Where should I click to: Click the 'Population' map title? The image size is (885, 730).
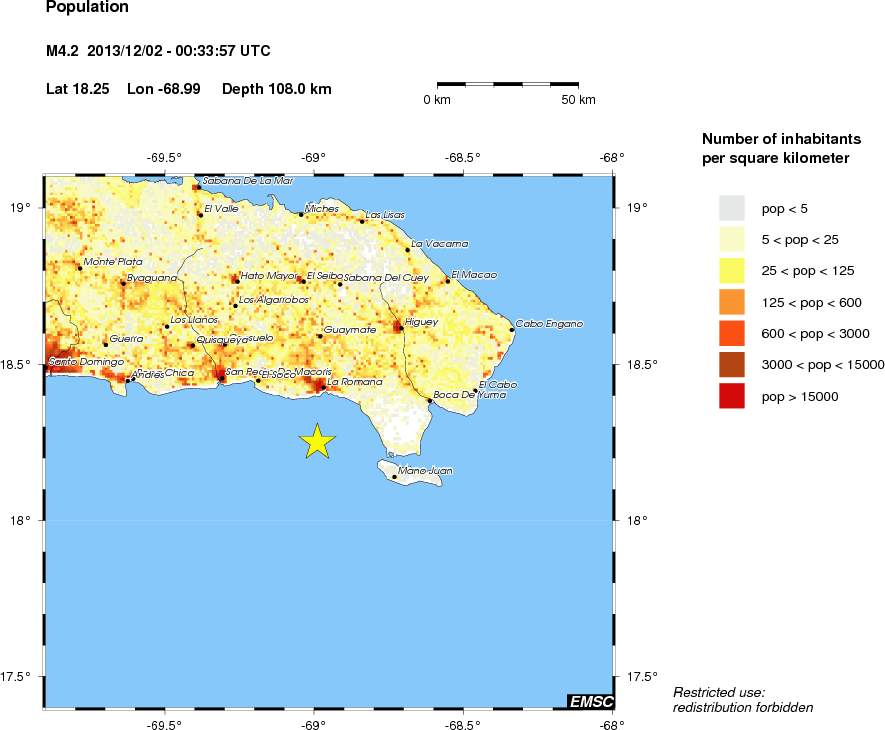point(87,7)
